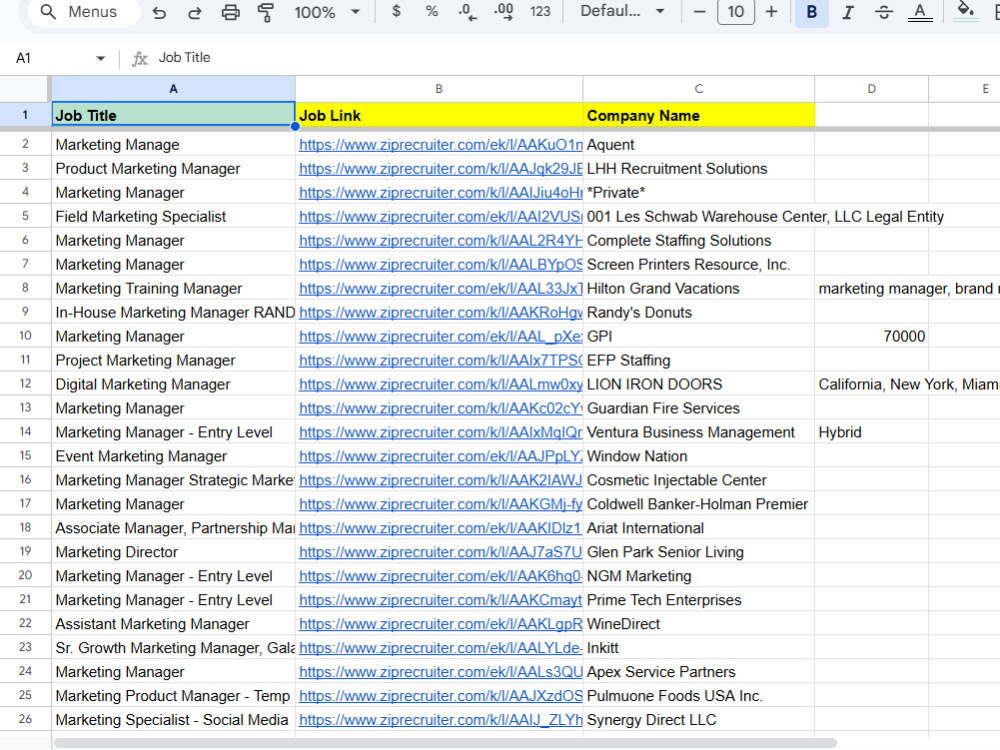The image size is (1000, 750).
Task: Open the Aquent job ziprecruiter link
Action: coord(440,145)
